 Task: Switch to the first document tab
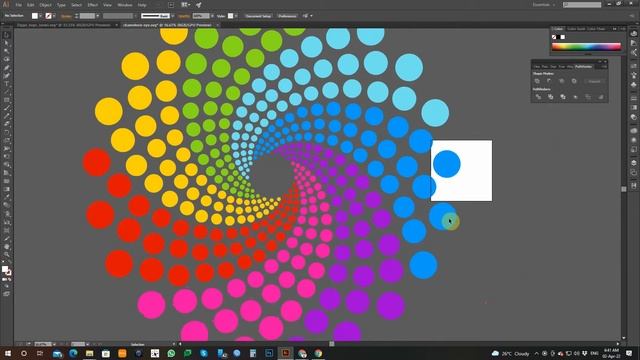(63, 25)
